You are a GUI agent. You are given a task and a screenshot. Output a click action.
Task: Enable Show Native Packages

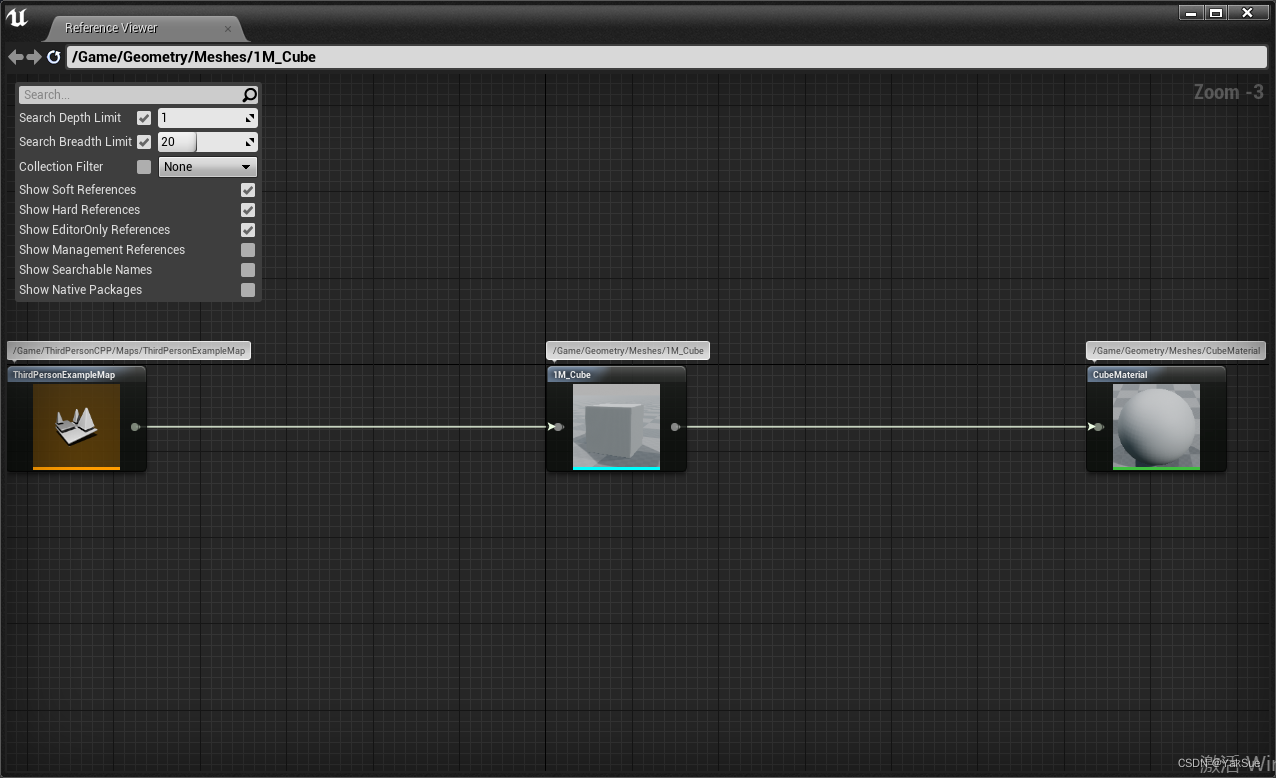[x=248, y=290]
